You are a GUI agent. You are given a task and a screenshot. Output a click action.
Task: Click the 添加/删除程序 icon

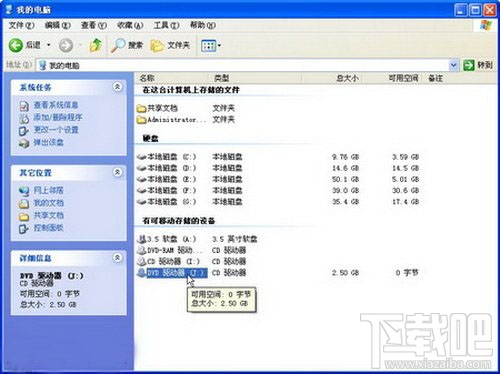(x=24, y=118)
